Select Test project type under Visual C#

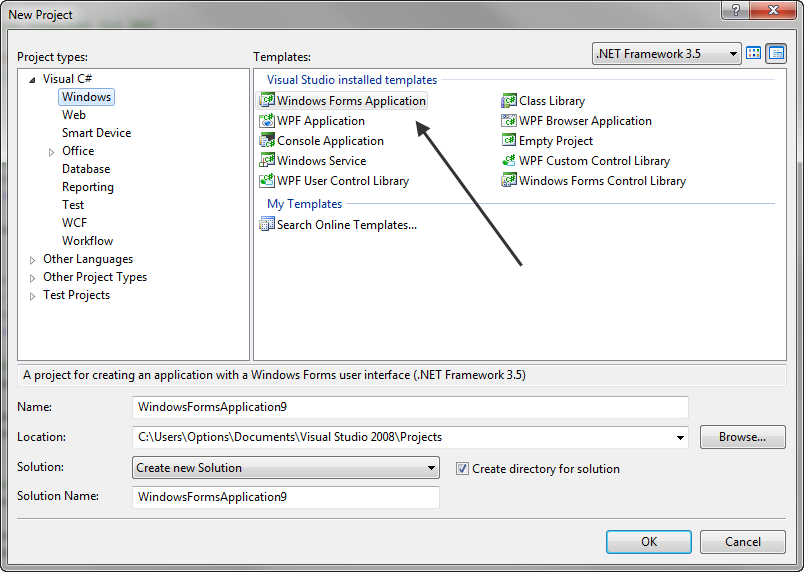(x=73, y=205)
